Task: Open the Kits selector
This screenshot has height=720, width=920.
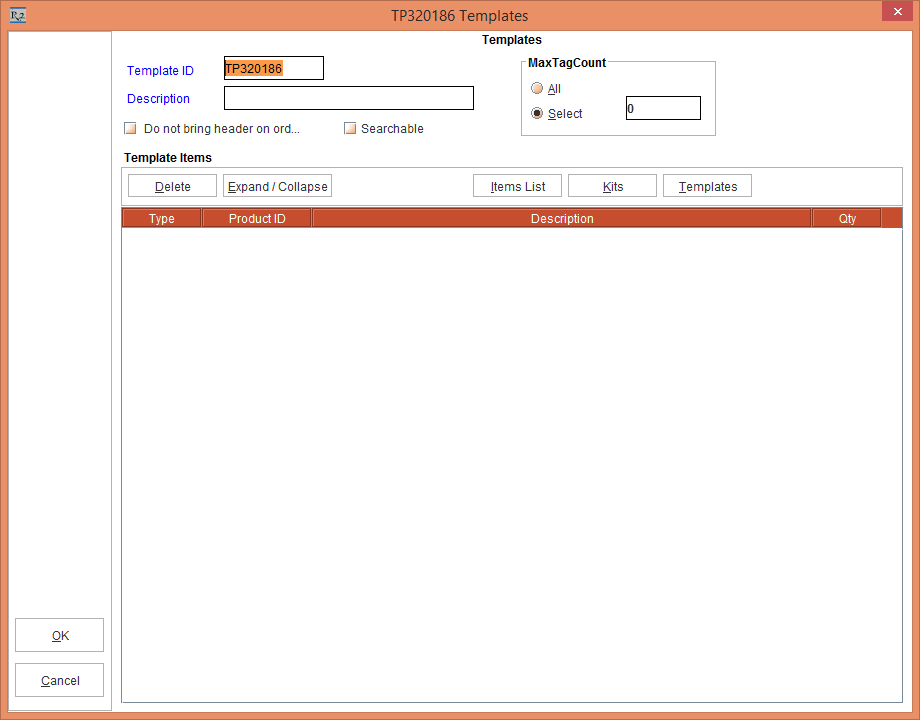Action: click(x=611, y=186)
